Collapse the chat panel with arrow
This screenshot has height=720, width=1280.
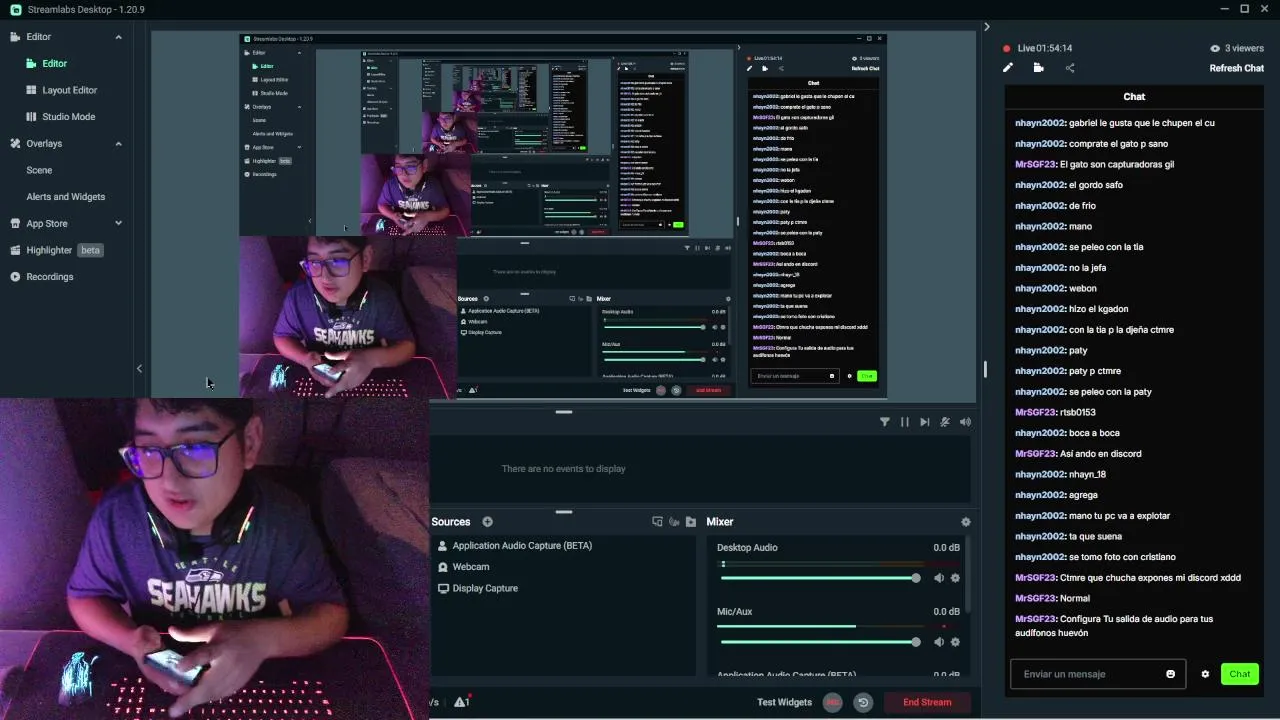point(986,27)
